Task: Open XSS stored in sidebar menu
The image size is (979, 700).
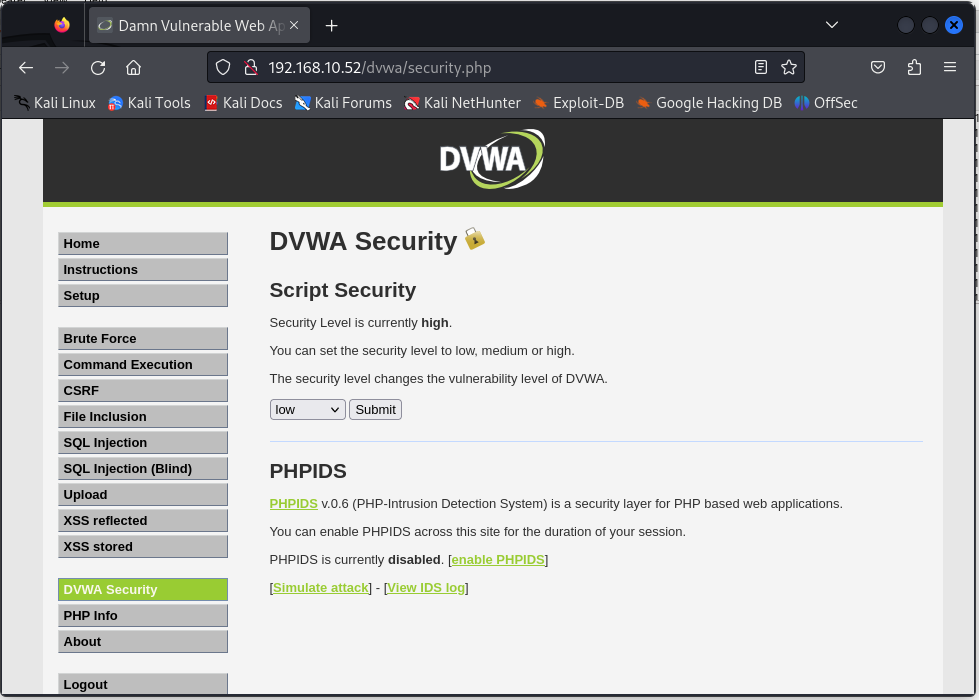Action: click(x=143, y=546)
